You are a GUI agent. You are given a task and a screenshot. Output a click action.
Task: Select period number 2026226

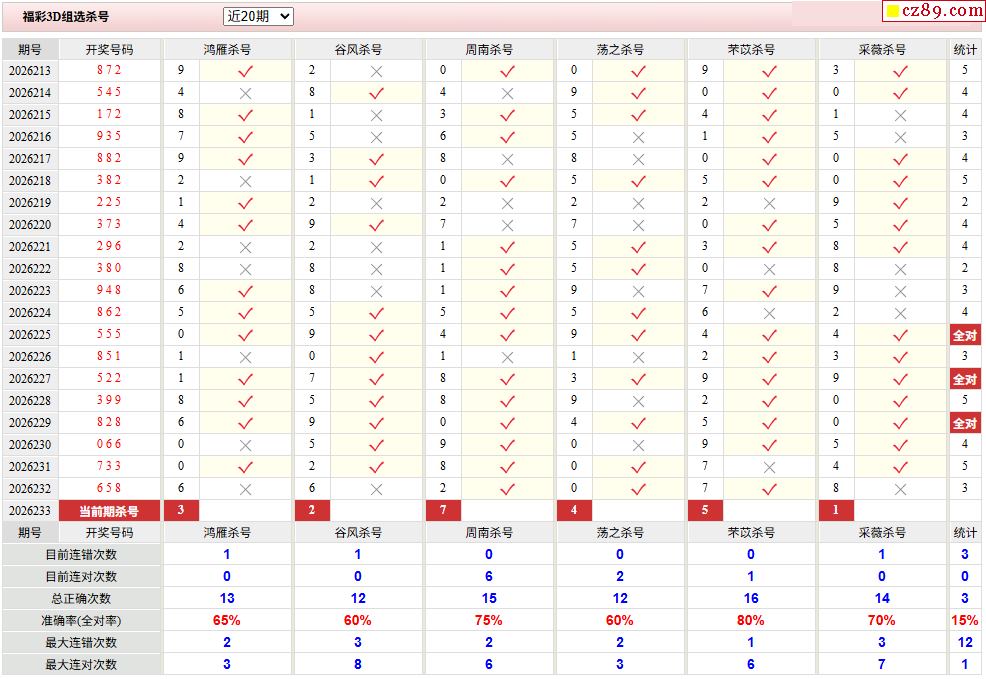tap(30, 357)
